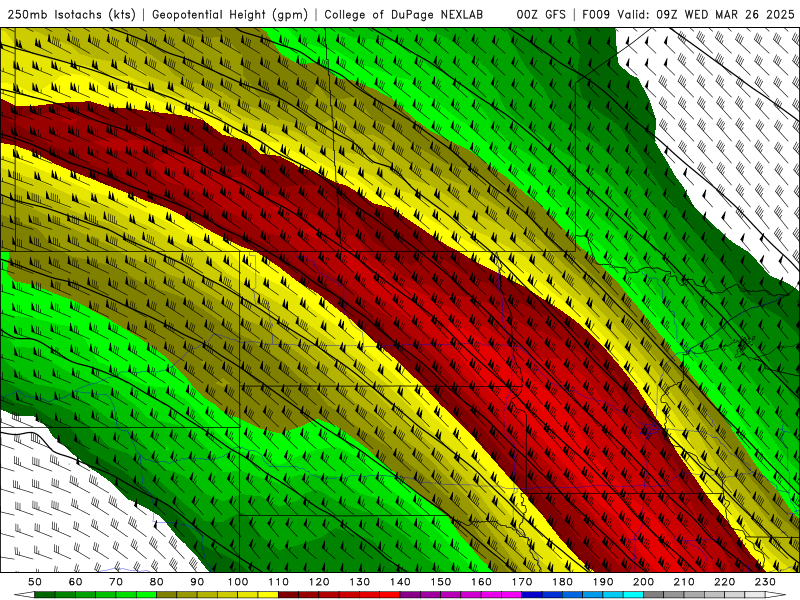Image resolution: width=800 pixels, height=600 pixels.
Task: Click the 'F009 Valid: 09Z WED MAR 26 2025' text
Action: point(688,14)
